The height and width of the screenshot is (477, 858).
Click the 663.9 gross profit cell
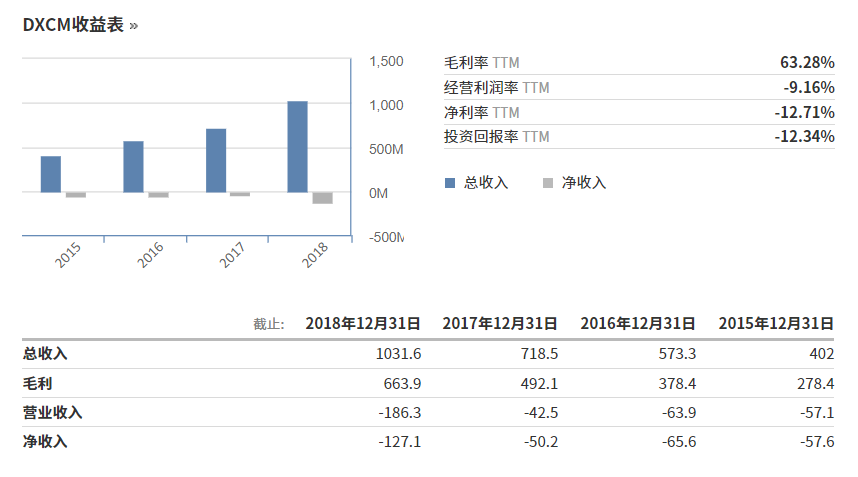[x=402, y=383]
